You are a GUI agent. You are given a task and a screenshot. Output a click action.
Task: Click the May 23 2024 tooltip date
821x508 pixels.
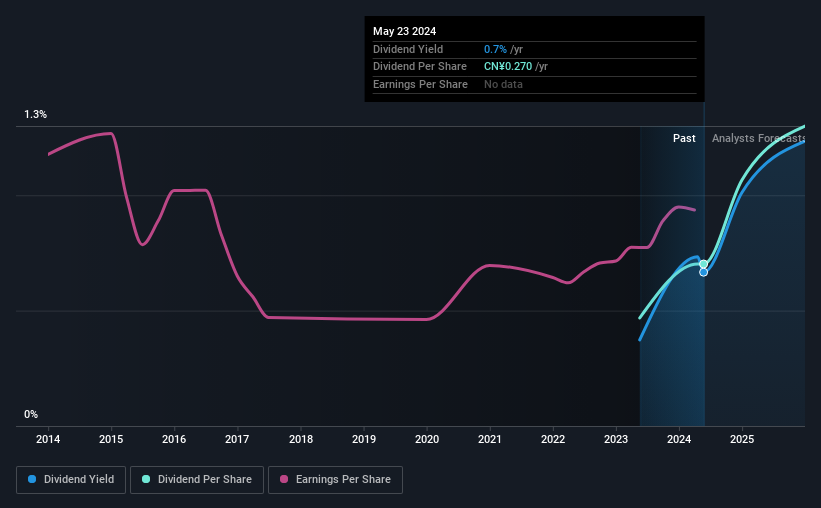(x=404, y=31)
